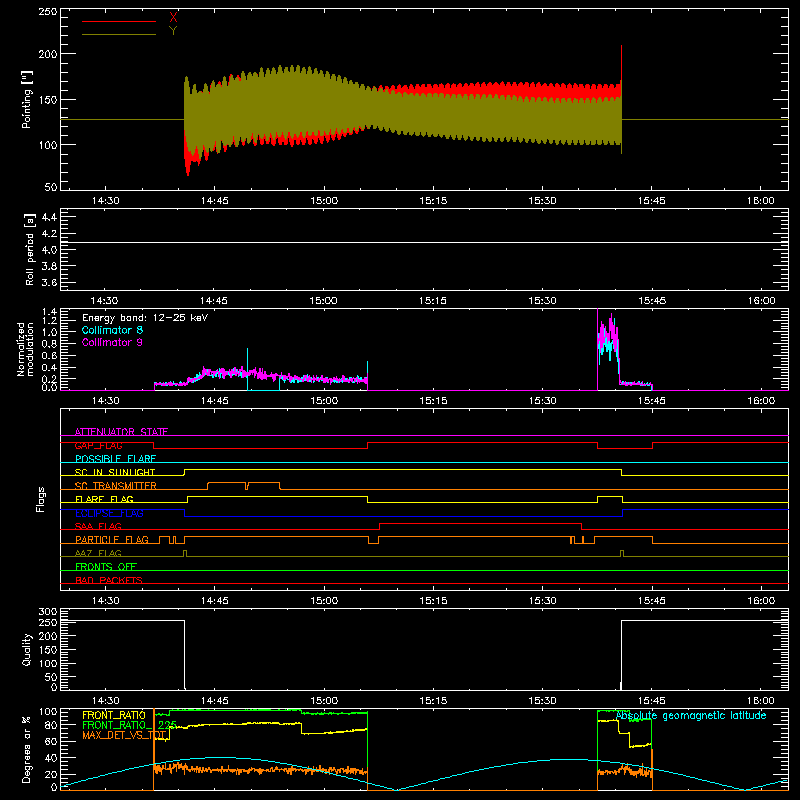
Task: Click the Normalized modulation axis title
Action: pos(24,349)
